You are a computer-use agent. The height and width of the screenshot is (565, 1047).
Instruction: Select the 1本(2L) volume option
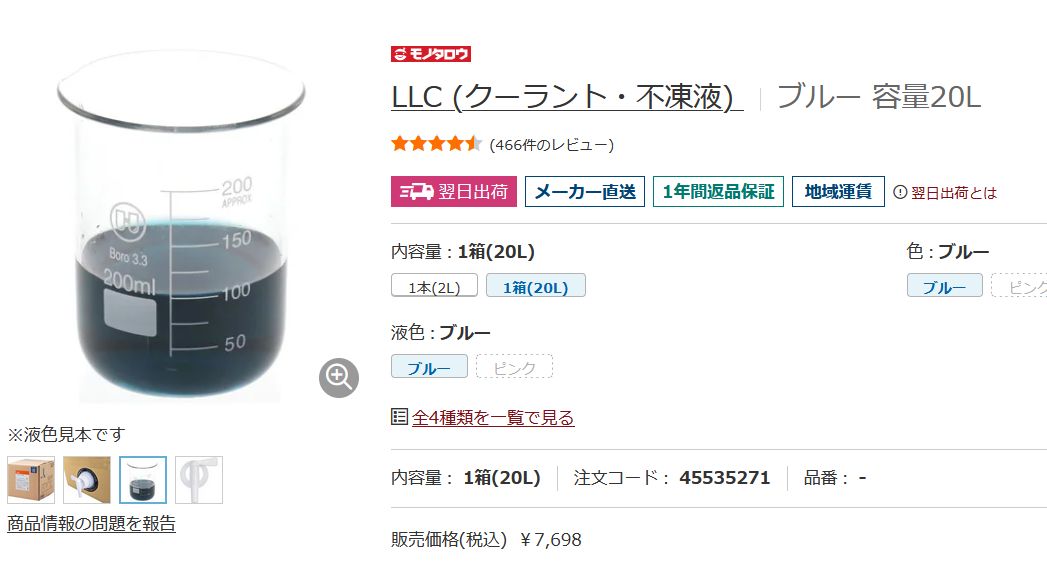pos(434,287)
